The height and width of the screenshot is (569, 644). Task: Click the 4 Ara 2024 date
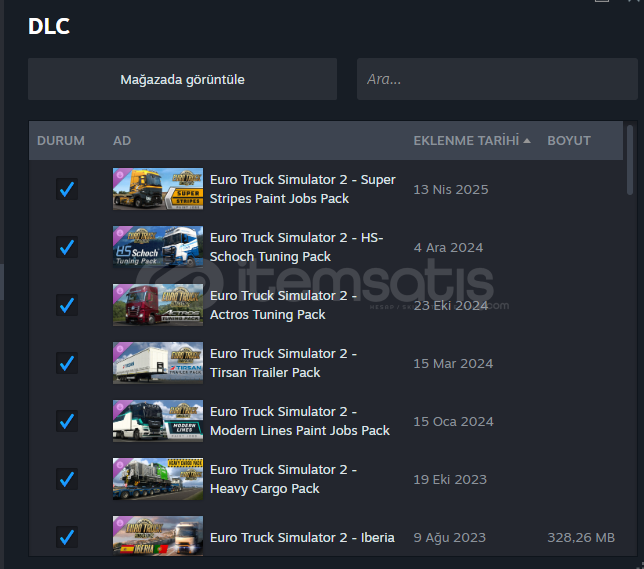[x=448, y=247]
